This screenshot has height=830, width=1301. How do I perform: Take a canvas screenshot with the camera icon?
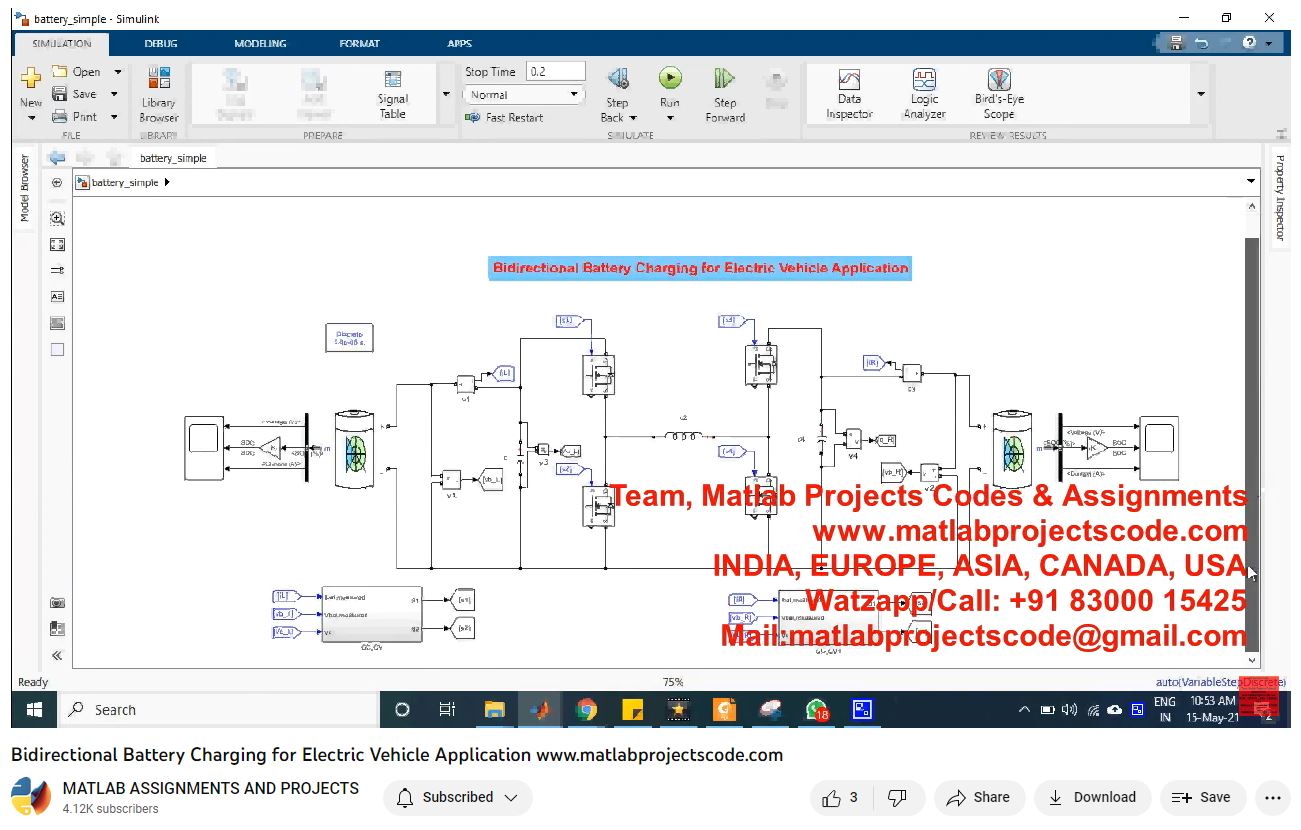point(57,603)
